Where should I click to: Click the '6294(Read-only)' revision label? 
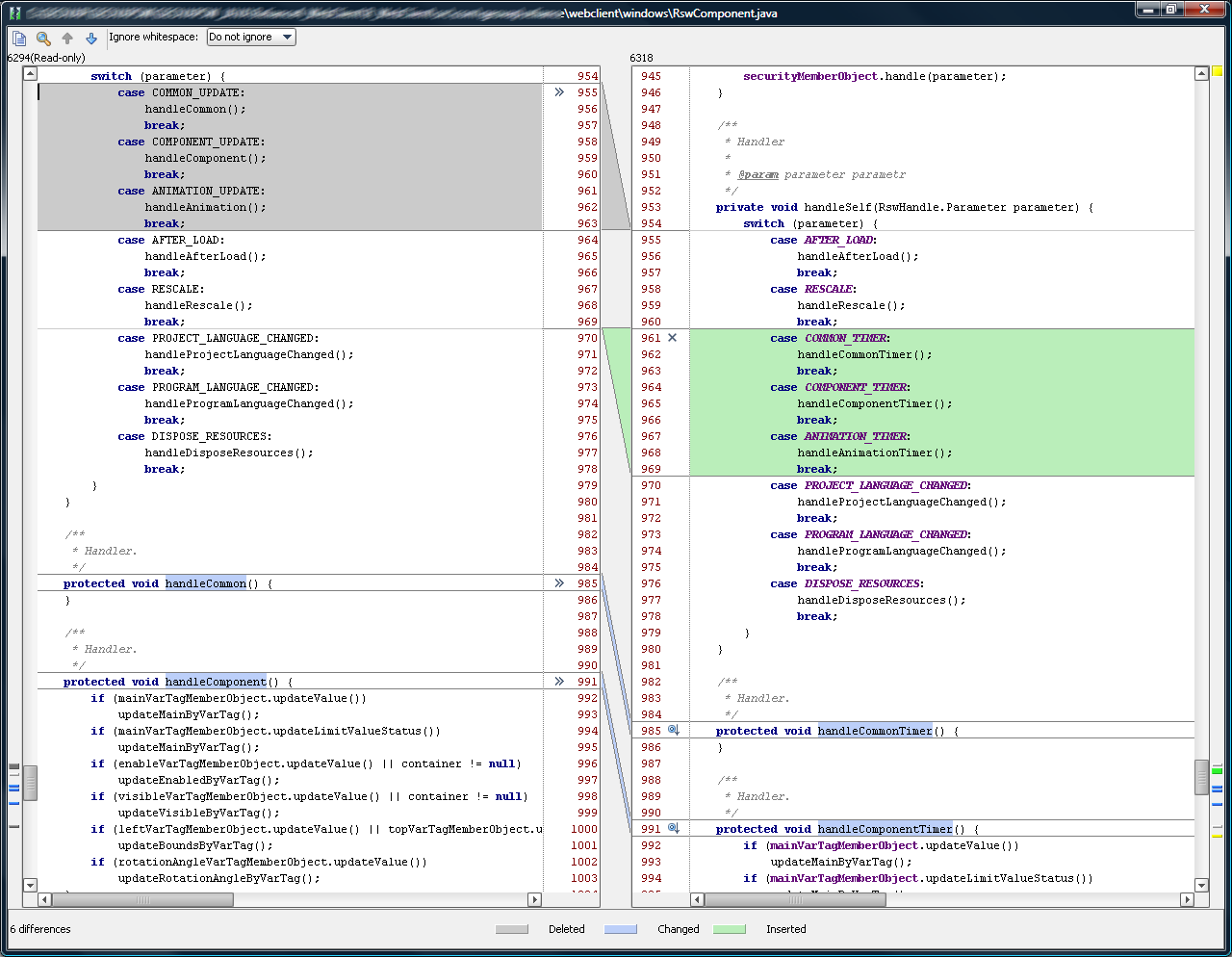point(46,58)
